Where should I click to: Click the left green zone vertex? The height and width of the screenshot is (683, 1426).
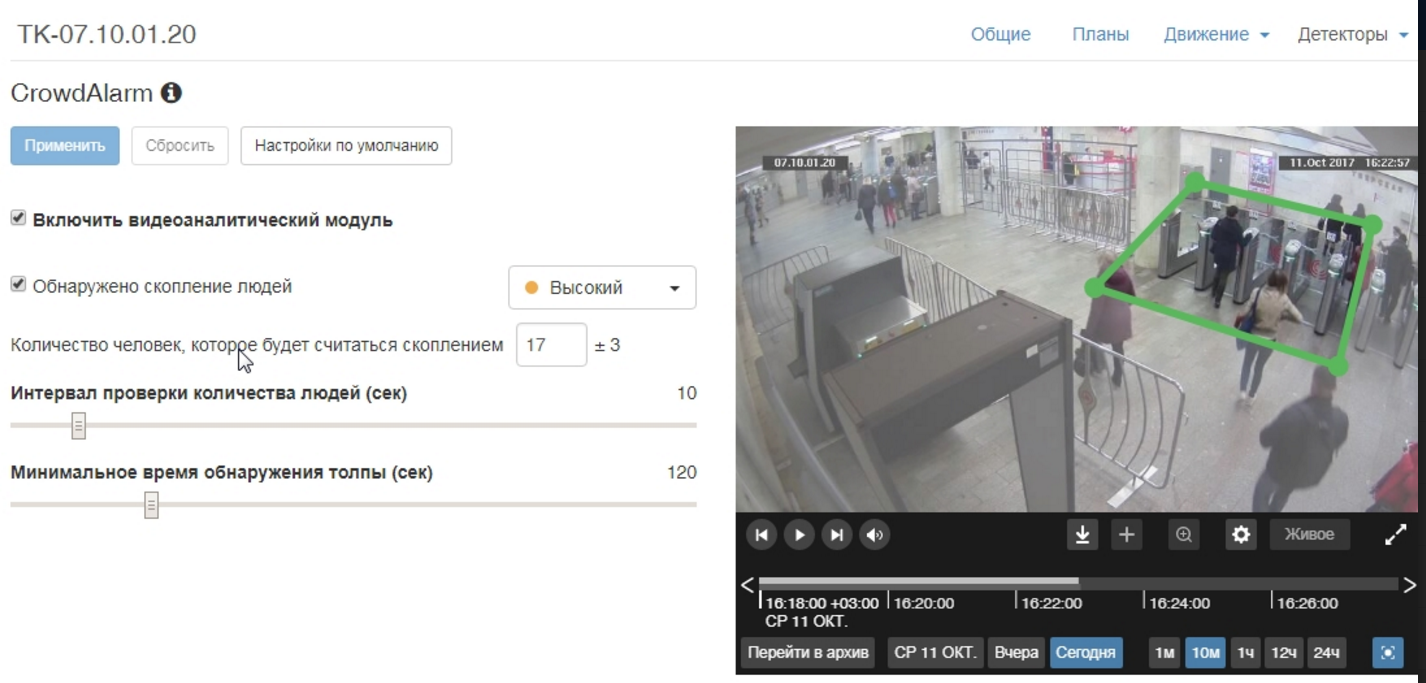(x=1095, y=288)
